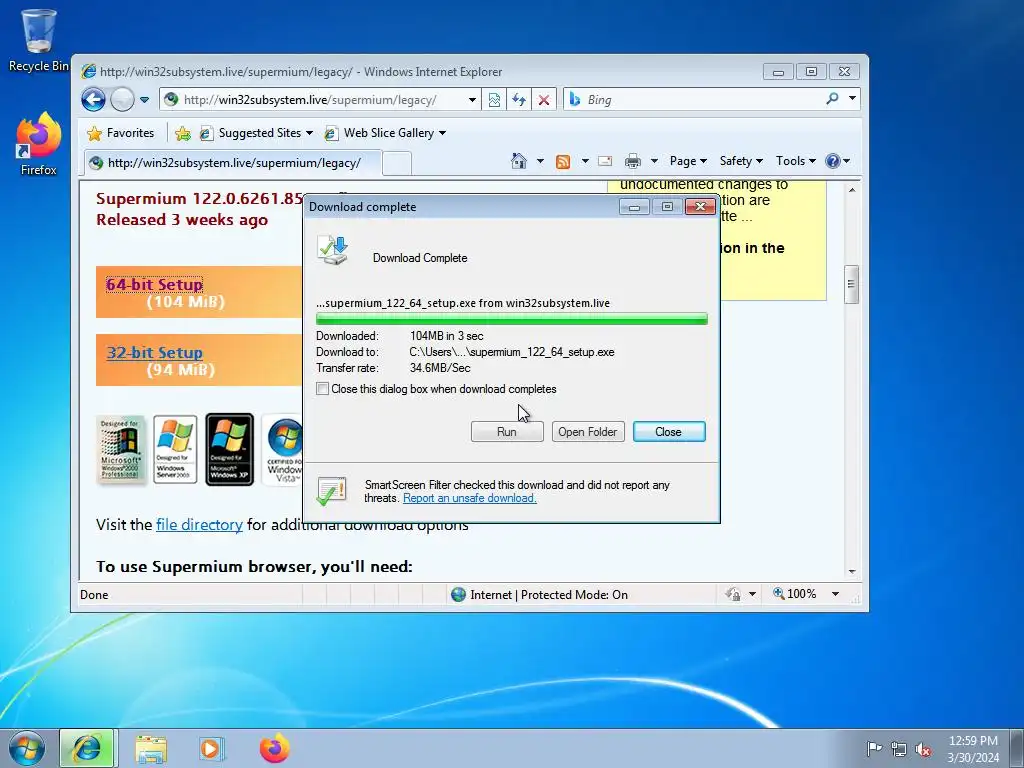This screenshot has height=768, width=1024.
Task: Open Suggested Sites dropdown
Action: (x=256, y=133)
